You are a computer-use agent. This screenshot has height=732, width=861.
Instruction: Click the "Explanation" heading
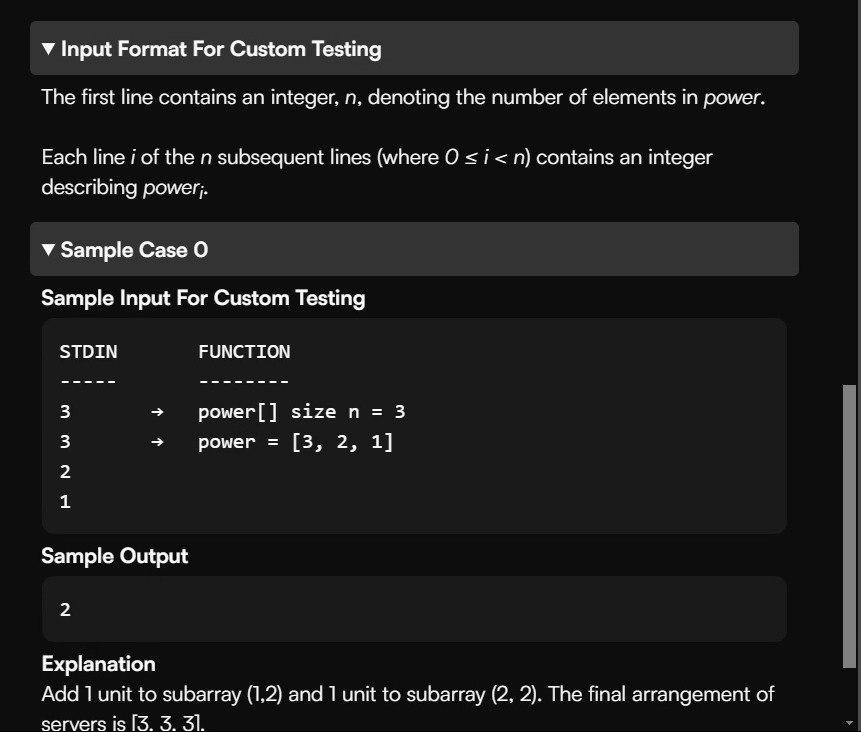[98, 664]
